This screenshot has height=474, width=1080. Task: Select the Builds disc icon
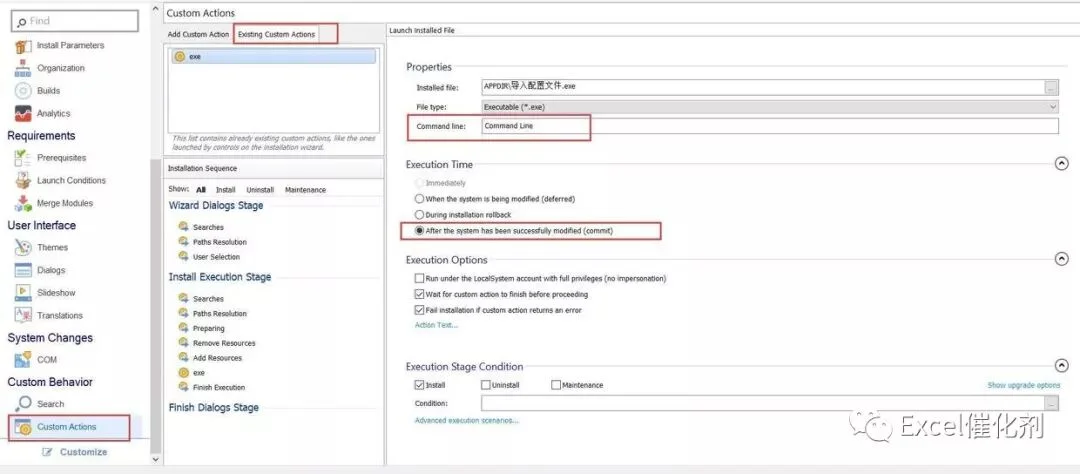pos(23,91)
